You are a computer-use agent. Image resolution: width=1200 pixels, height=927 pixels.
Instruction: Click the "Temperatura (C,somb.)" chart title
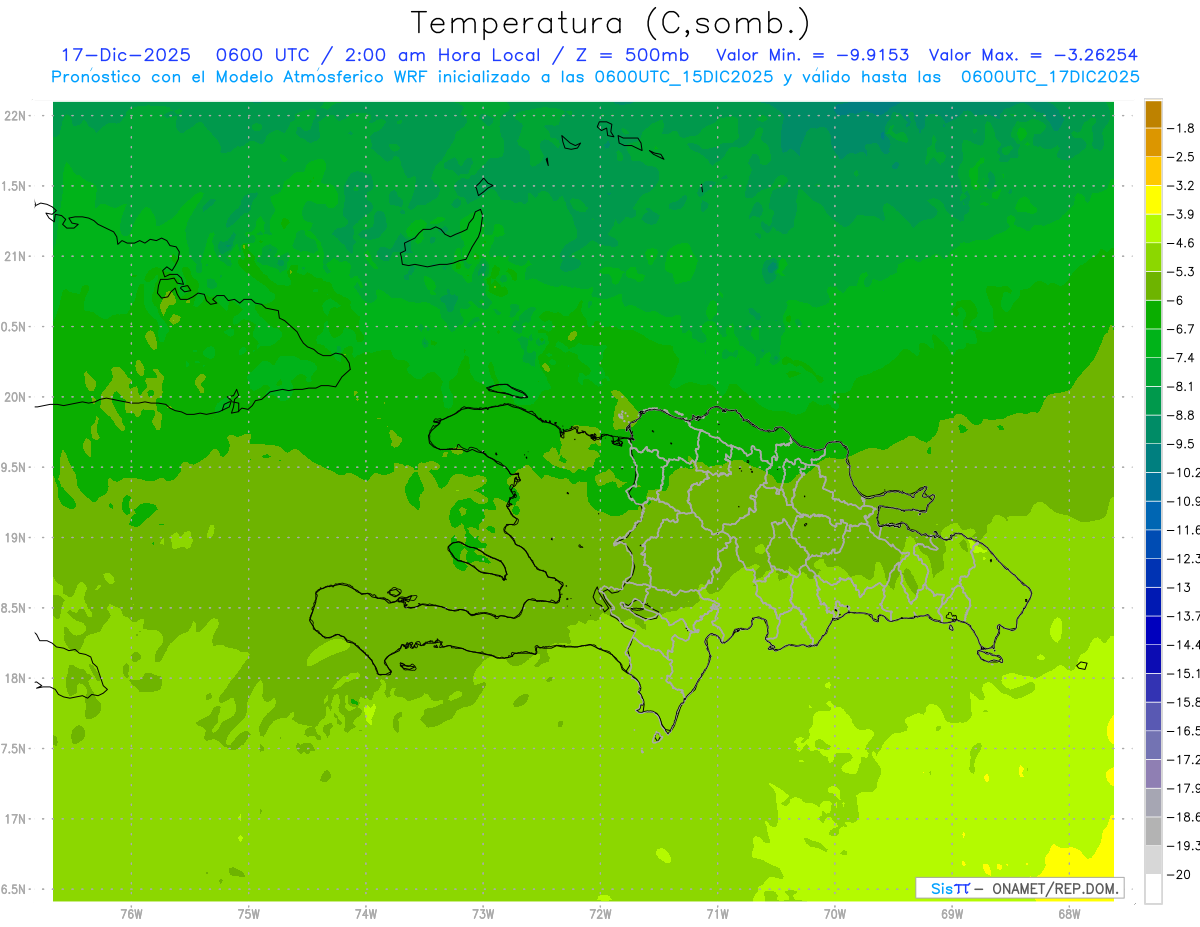(610, 24)
